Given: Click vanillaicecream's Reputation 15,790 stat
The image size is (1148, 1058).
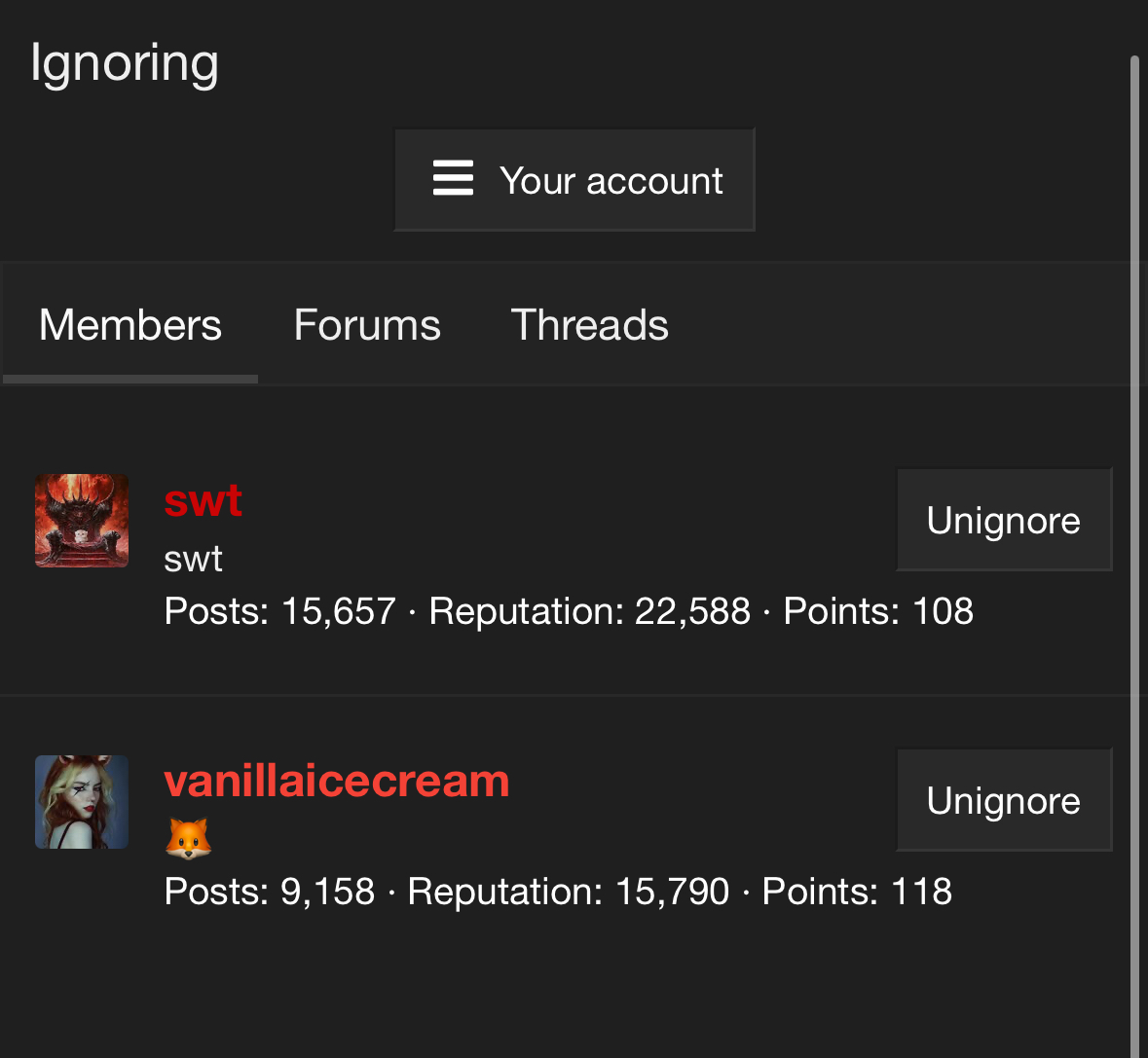Looking at the screenshot, I should point(568,892).
